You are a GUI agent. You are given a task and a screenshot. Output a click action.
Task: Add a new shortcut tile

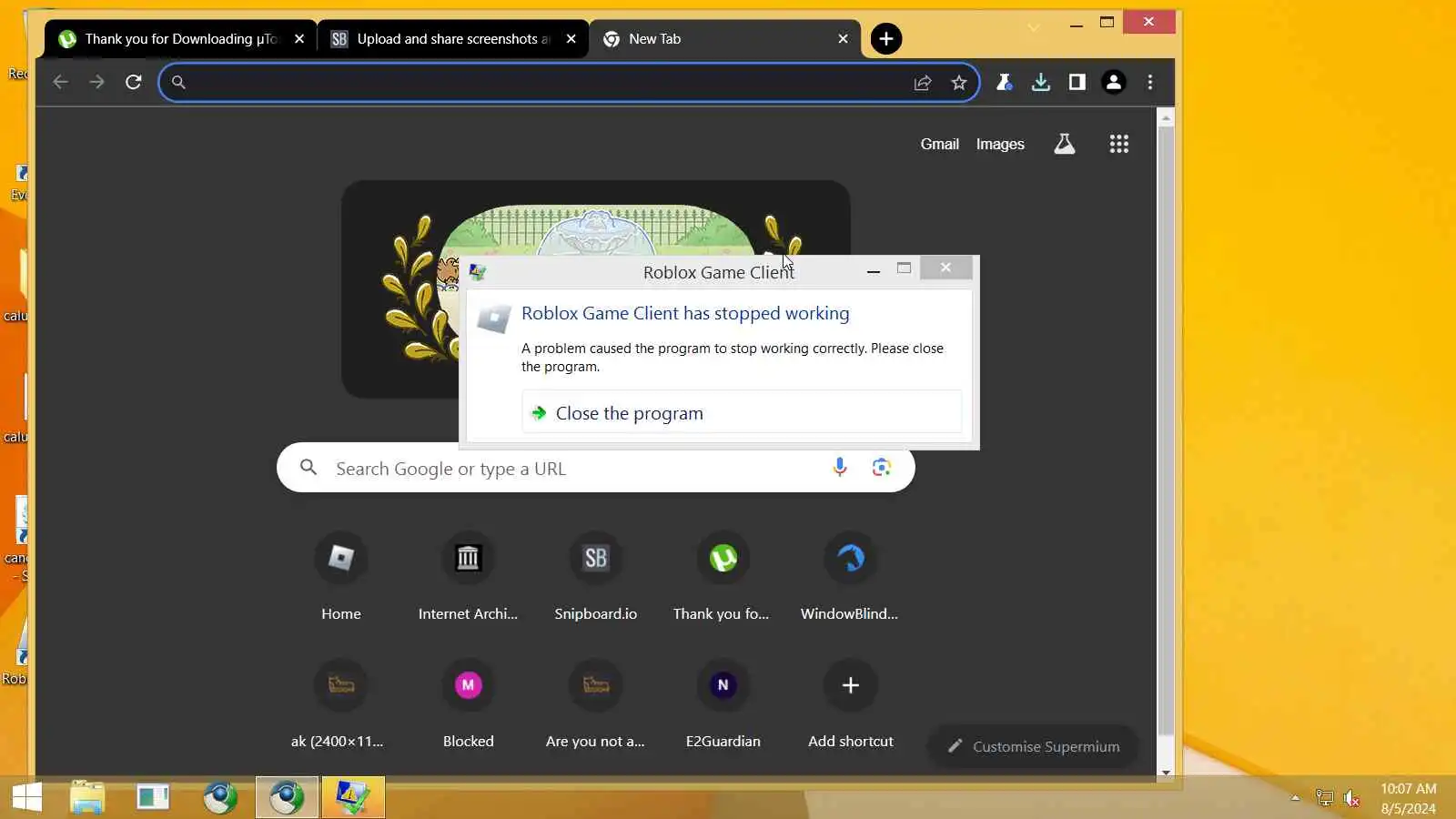pyautogui.click(x=850, y=703)
